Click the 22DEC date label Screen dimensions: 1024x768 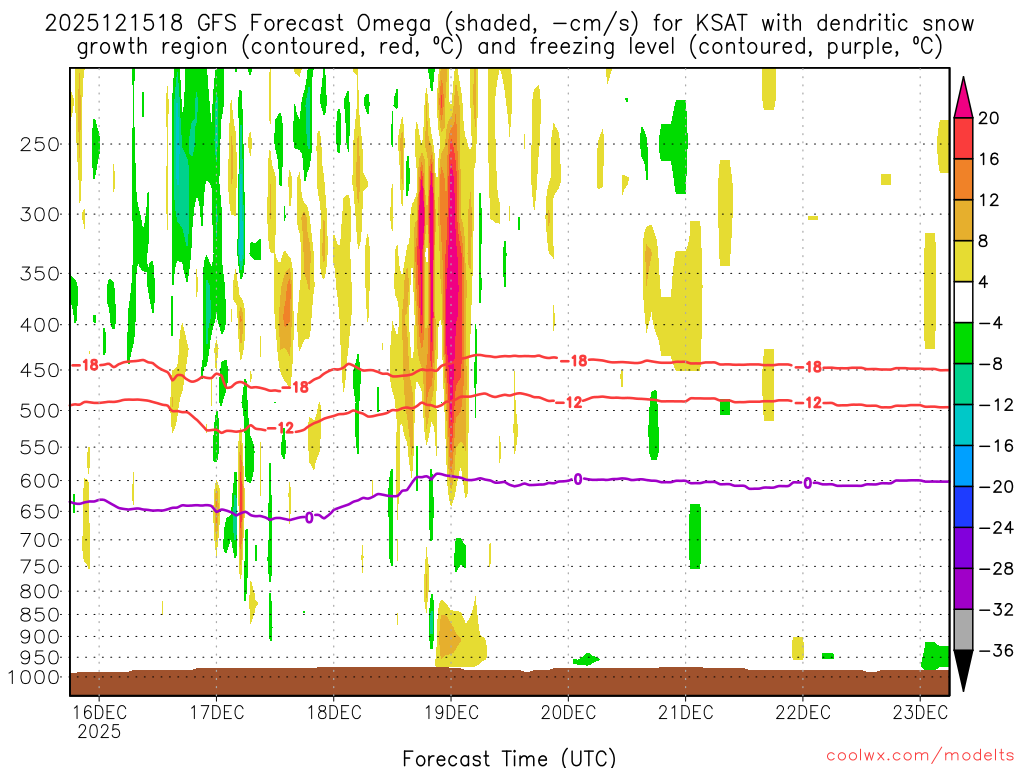tap(803, 712)
